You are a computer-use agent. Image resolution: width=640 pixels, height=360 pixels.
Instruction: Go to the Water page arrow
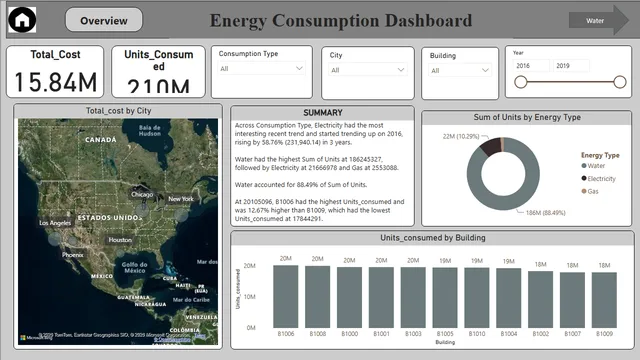[x=599, y=20]
